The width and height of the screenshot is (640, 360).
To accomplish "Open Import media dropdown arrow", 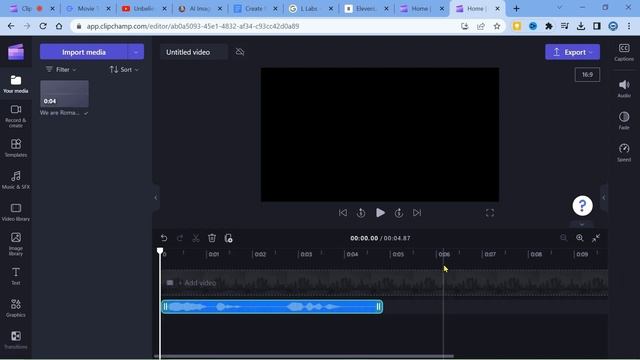I will coord(136,52).
